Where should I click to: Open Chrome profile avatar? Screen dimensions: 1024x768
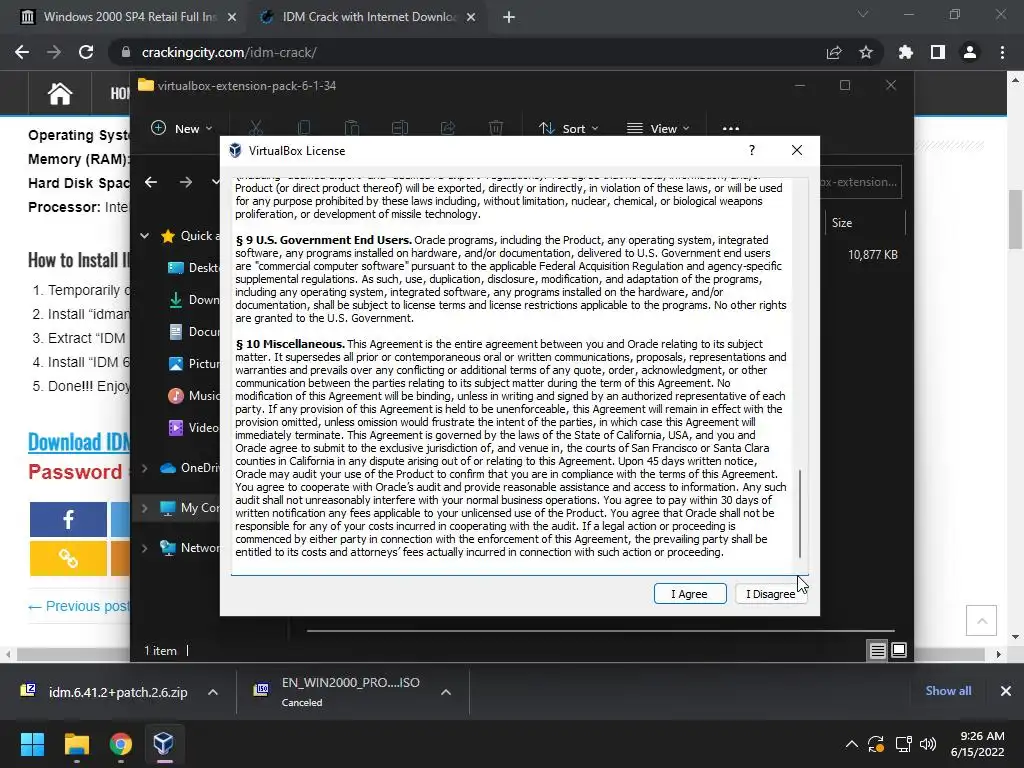pyautogui.click(x=970, y=52)
